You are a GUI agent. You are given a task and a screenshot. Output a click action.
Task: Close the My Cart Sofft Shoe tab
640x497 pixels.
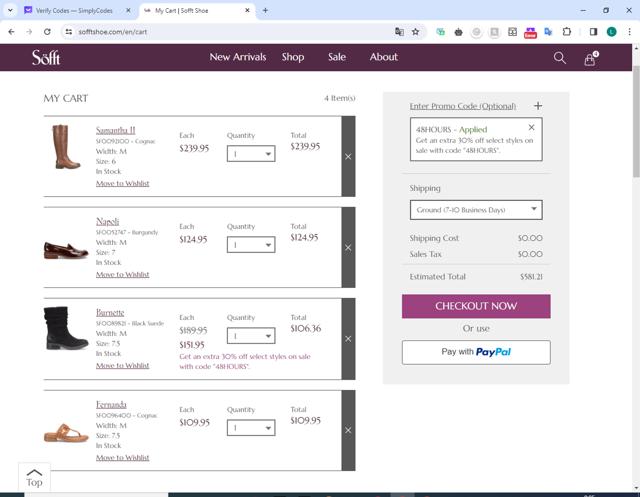click(247, 10)
